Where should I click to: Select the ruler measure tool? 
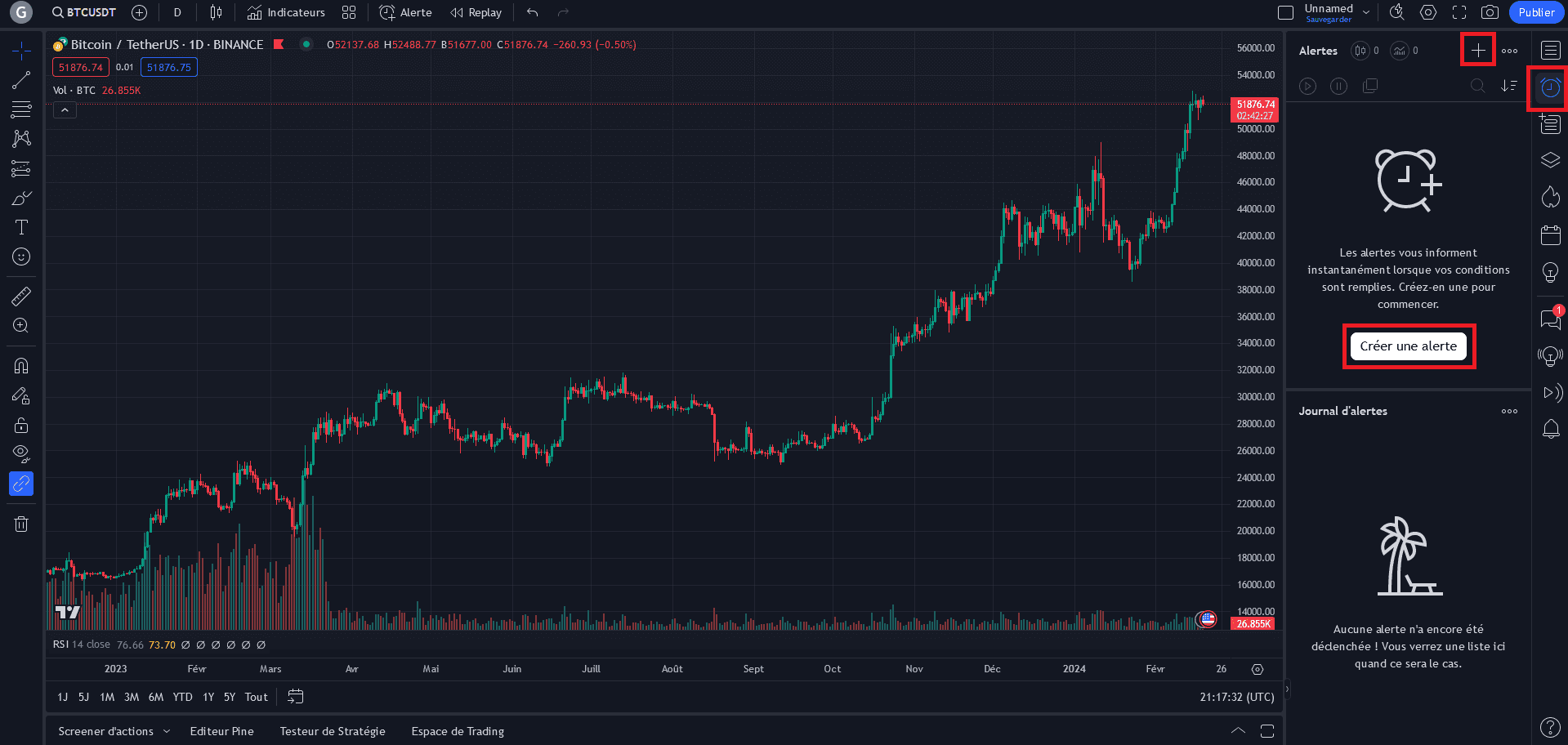click(21, 296)
